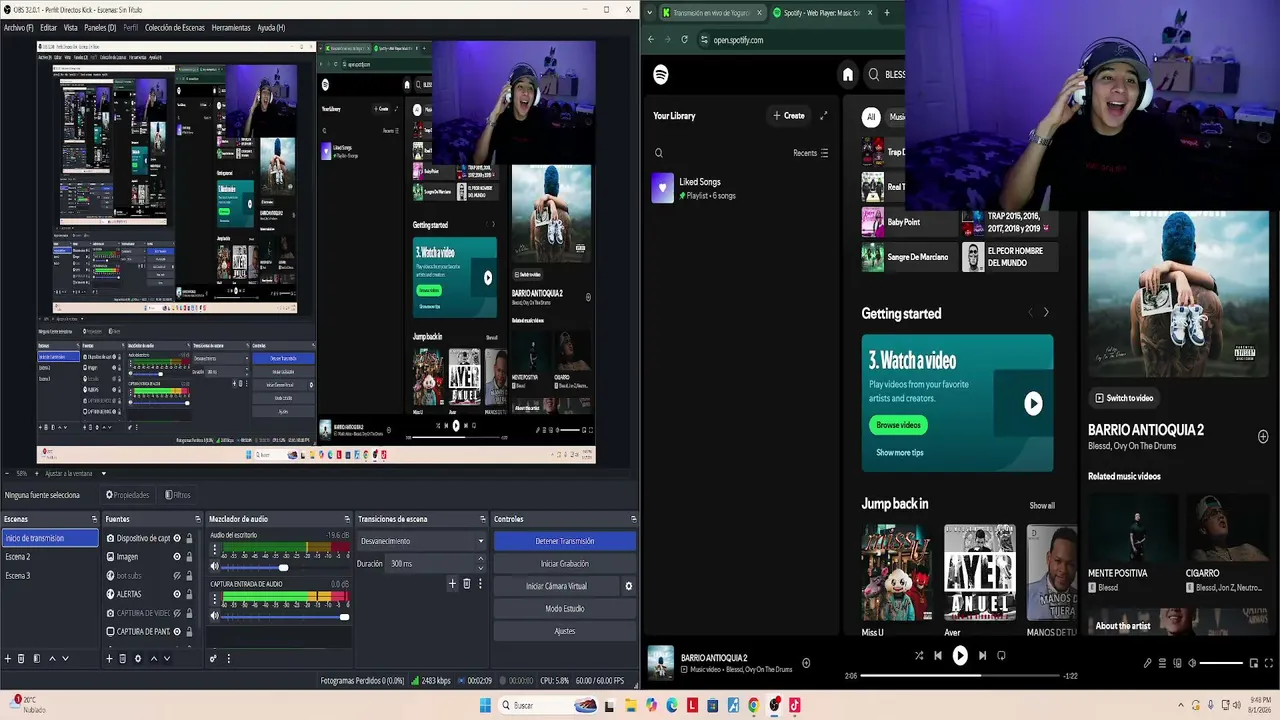Click Detener Transmisión button
1280x720 pixels.
click(x=565, y=541)
